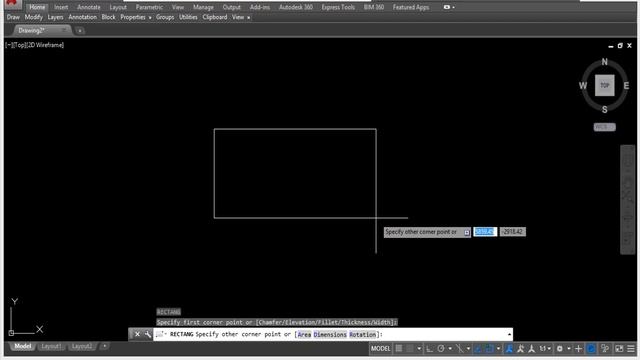Close the command line with X icon

[x=137, y=334]
